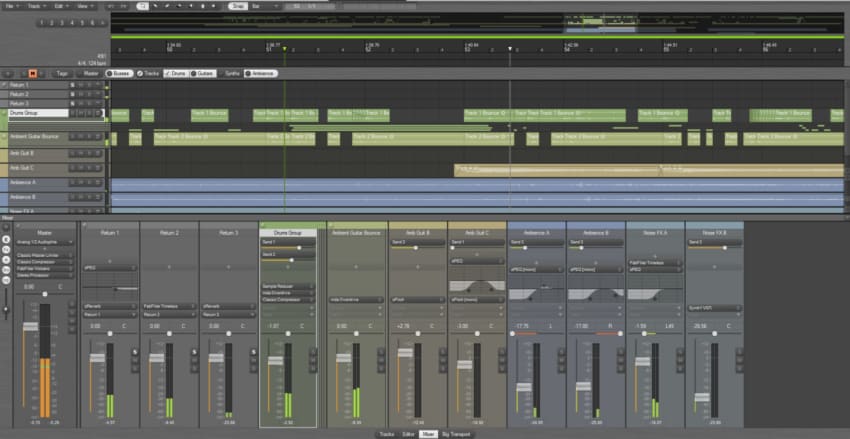Solo the Return 2 mixer channel
The height and width of the screenshot is (439, 850).
194,351
